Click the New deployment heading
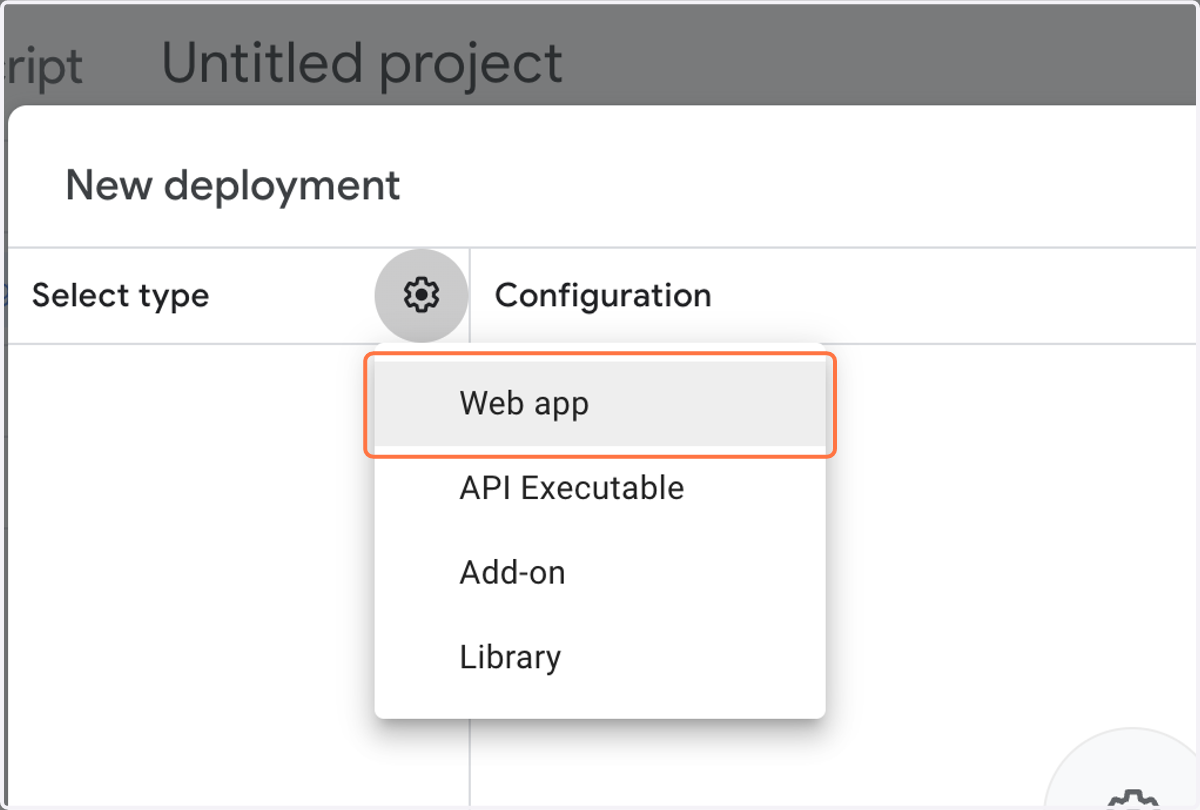Image resolution: width=1200 pixels, height=810 pixels. click(x=233, y=186)
